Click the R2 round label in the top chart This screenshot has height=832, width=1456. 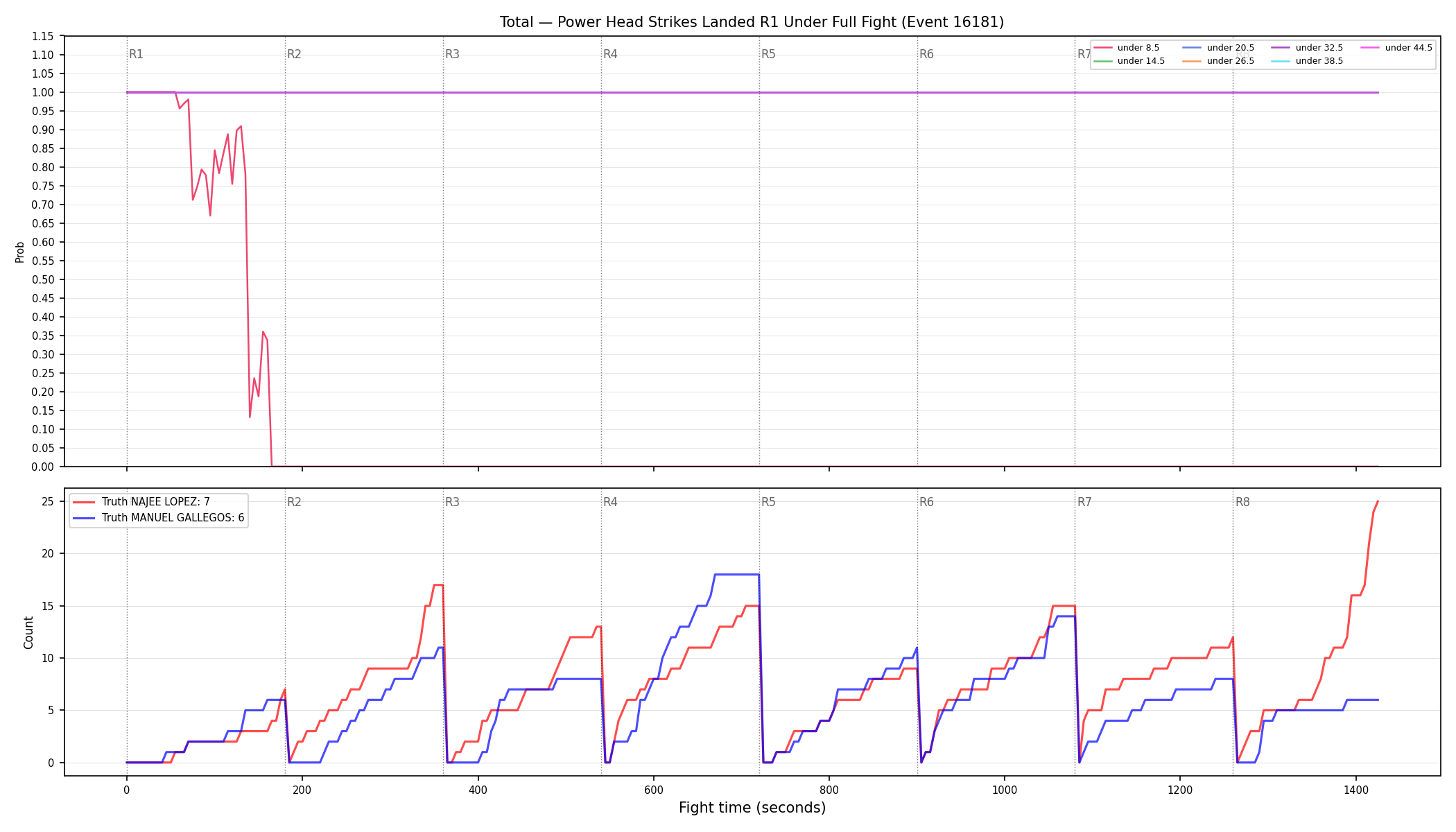(294, 54)
